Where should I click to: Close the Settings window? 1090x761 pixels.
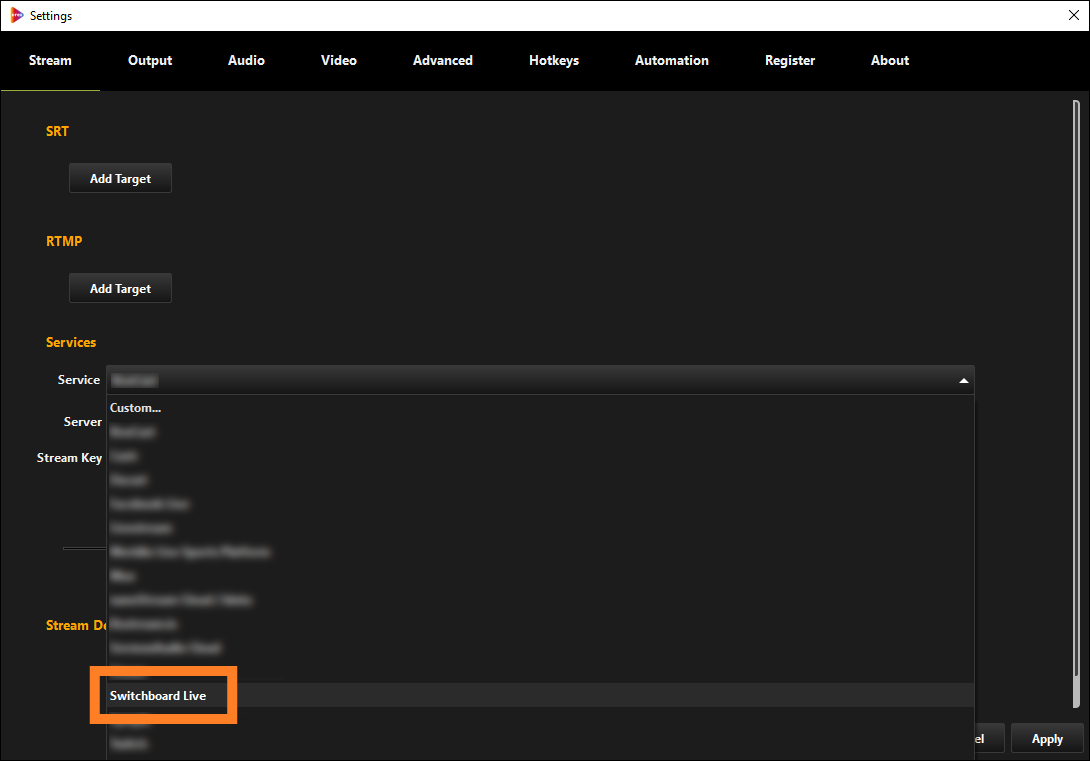point(1073,15)
